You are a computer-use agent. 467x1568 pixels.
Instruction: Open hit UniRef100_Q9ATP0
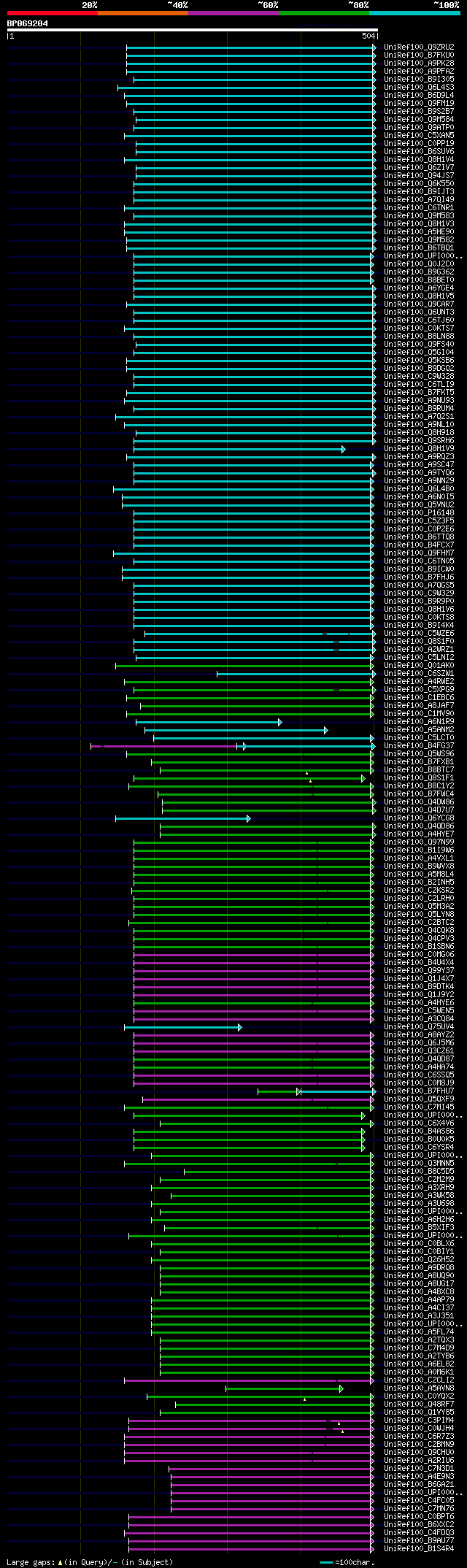419,127
